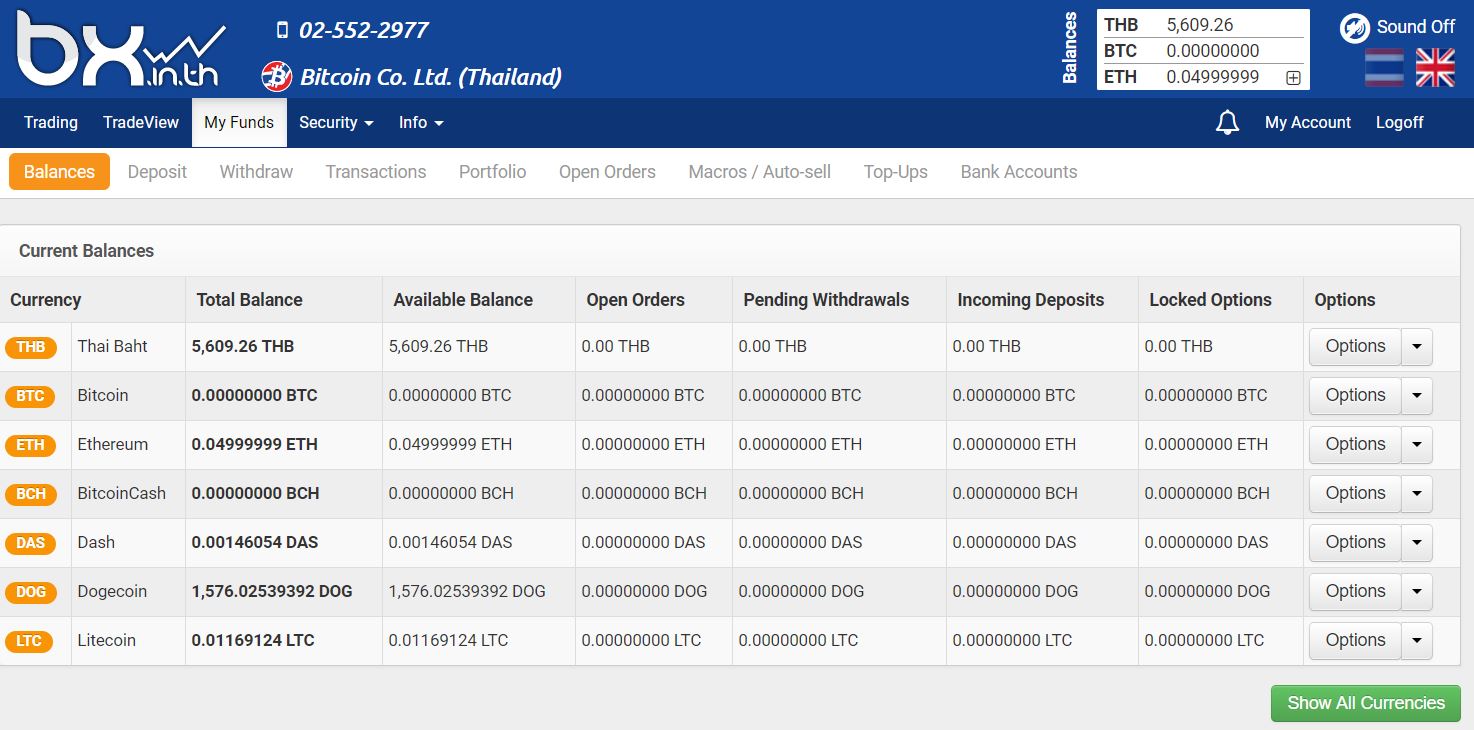The width and height of the screenshot is (1474, 730).
Task: Click the orange BTC currency badge
Action: [31, 396]
